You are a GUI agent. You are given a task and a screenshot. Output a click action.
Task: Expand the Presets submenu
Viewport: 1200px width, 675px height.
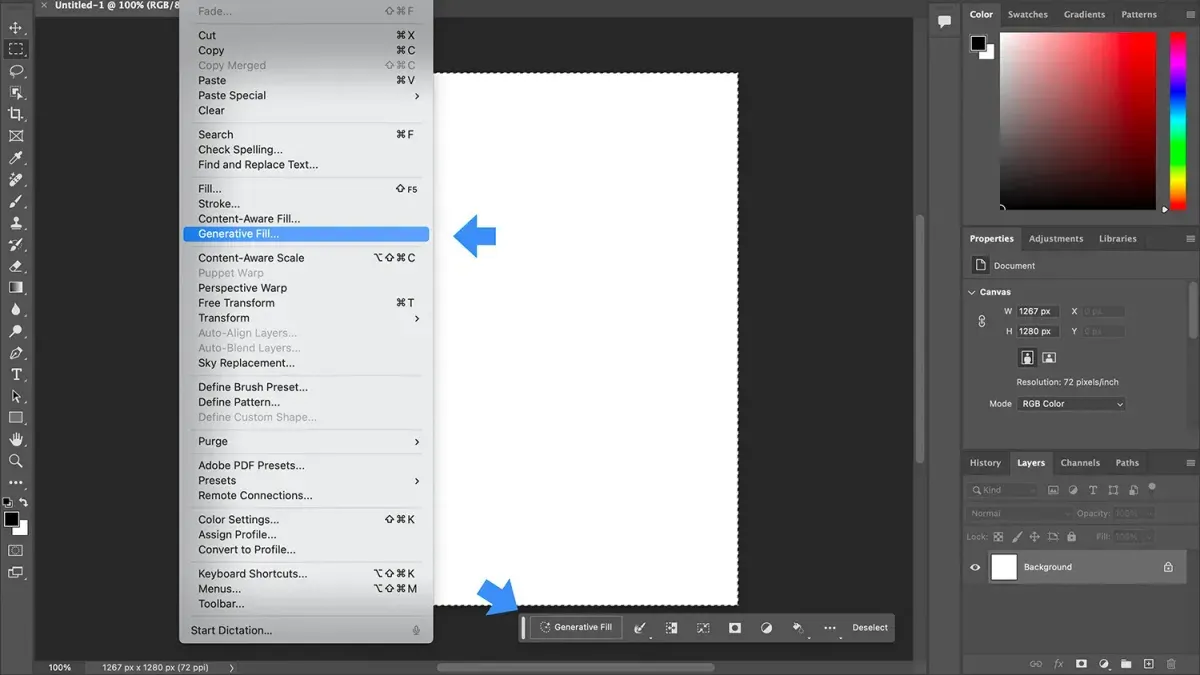(306, 481)
